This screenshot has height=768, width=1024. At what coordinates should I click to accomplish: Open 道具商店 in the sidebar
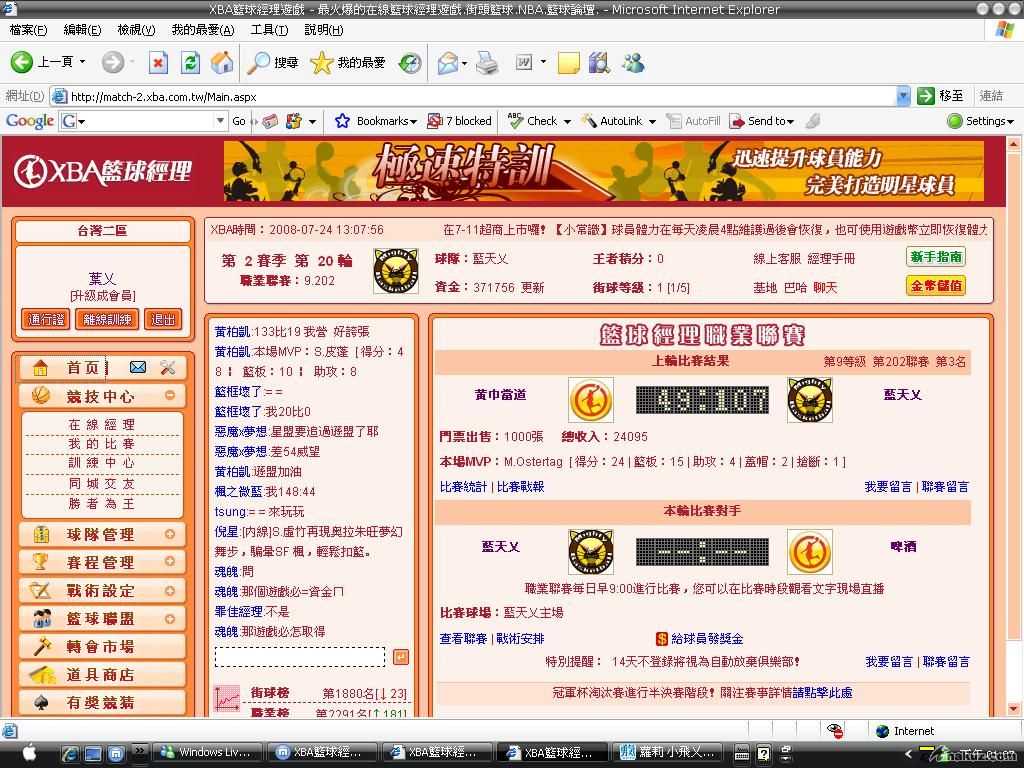click(103, 675)
